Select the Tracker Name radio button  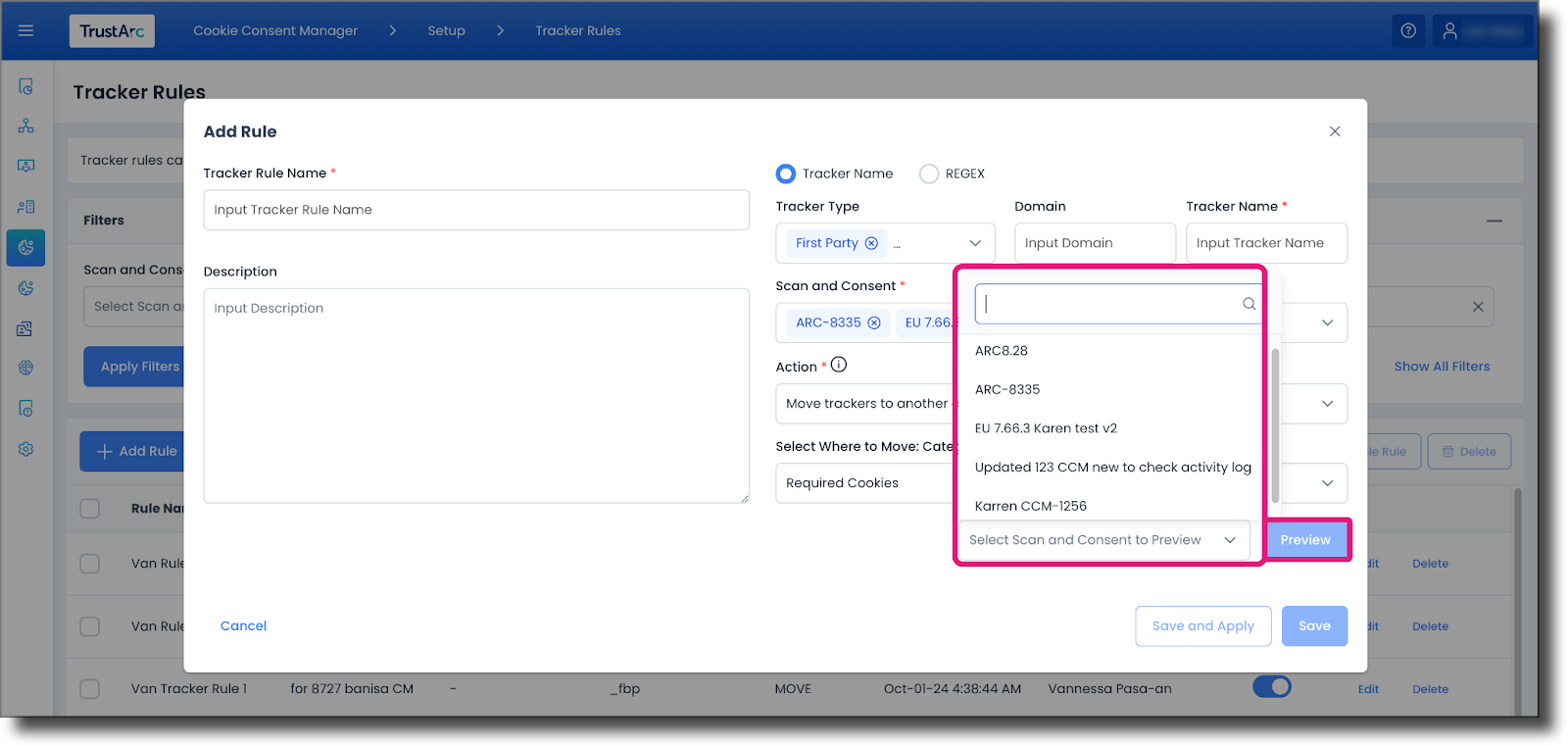(786, 174)
